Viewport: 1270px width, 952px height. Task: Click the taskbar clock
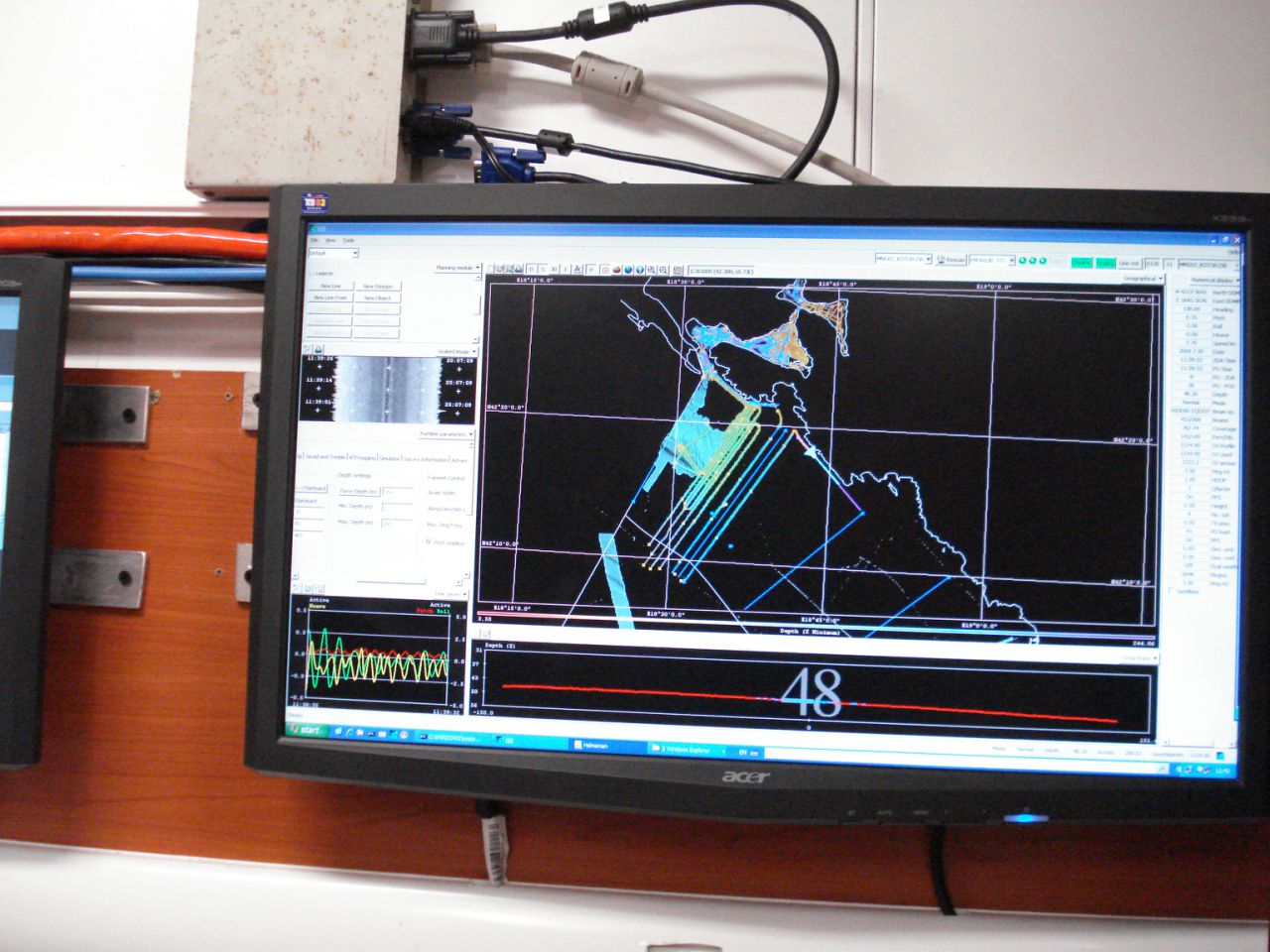pyautogui.click(x=1222, y=771)
